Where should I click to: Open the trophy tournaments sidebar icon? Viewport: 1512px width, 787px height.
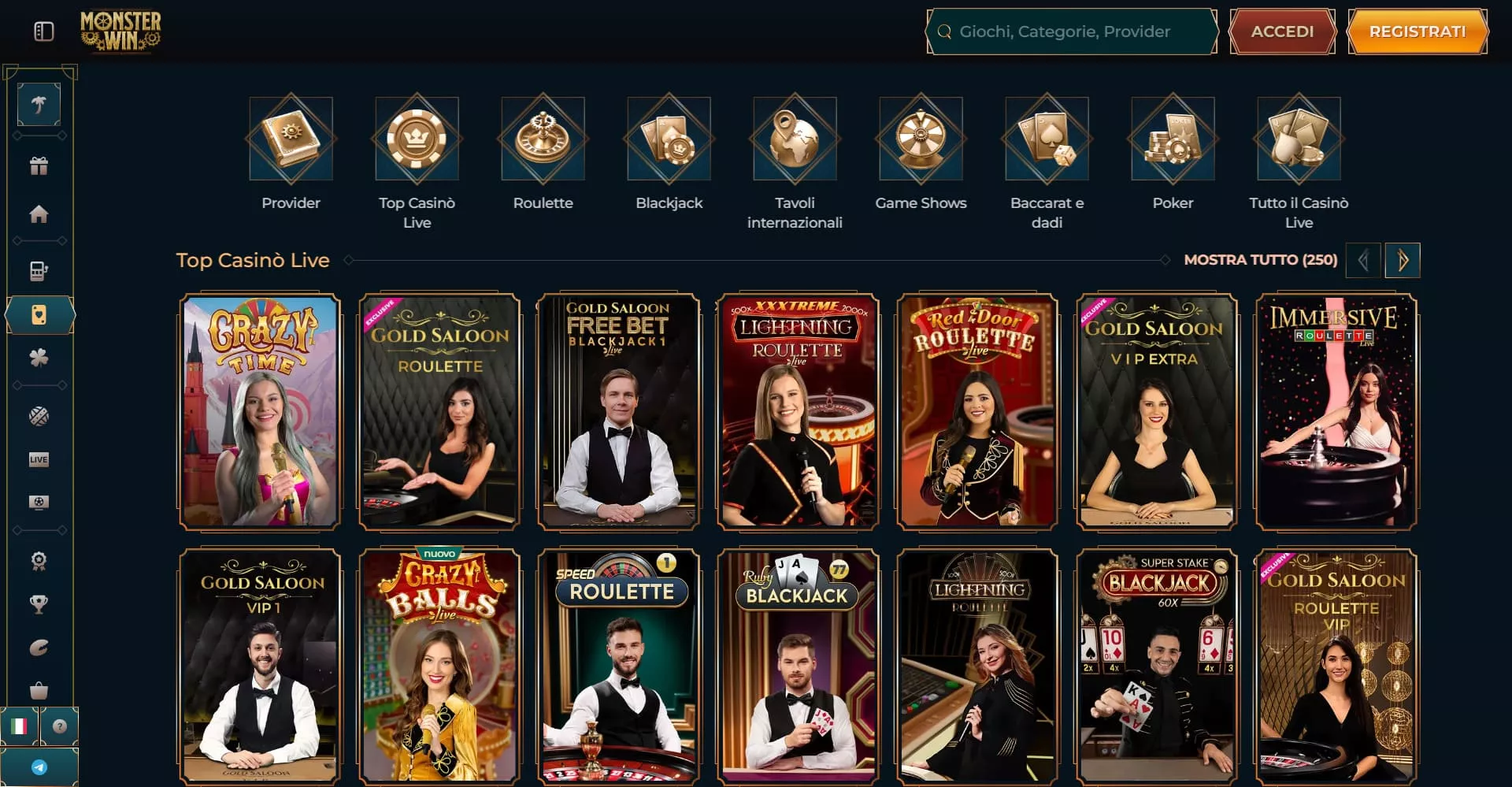click(39, 604)
